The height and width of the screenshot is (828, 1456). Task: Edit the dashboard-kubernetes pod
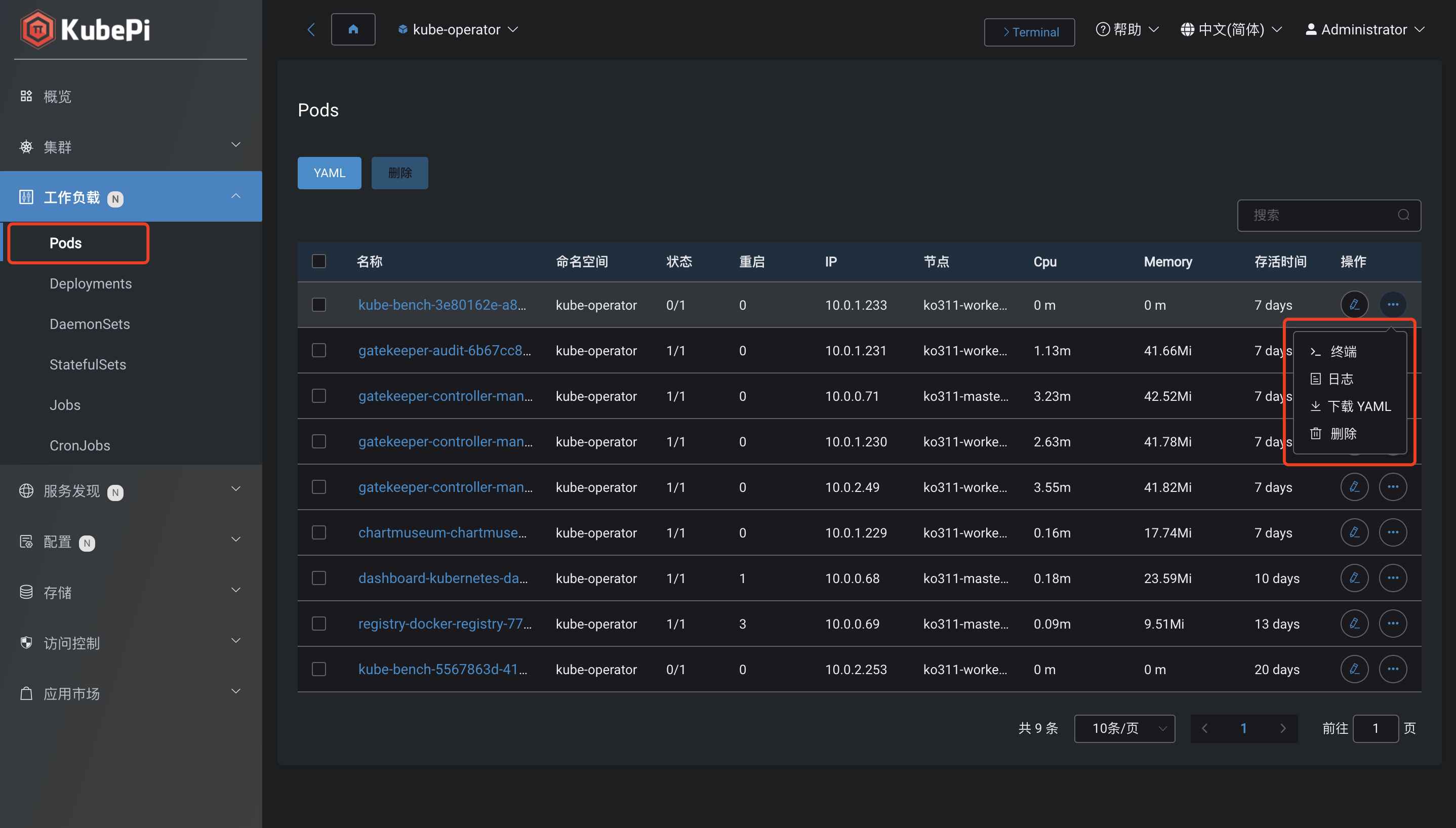1354,578
